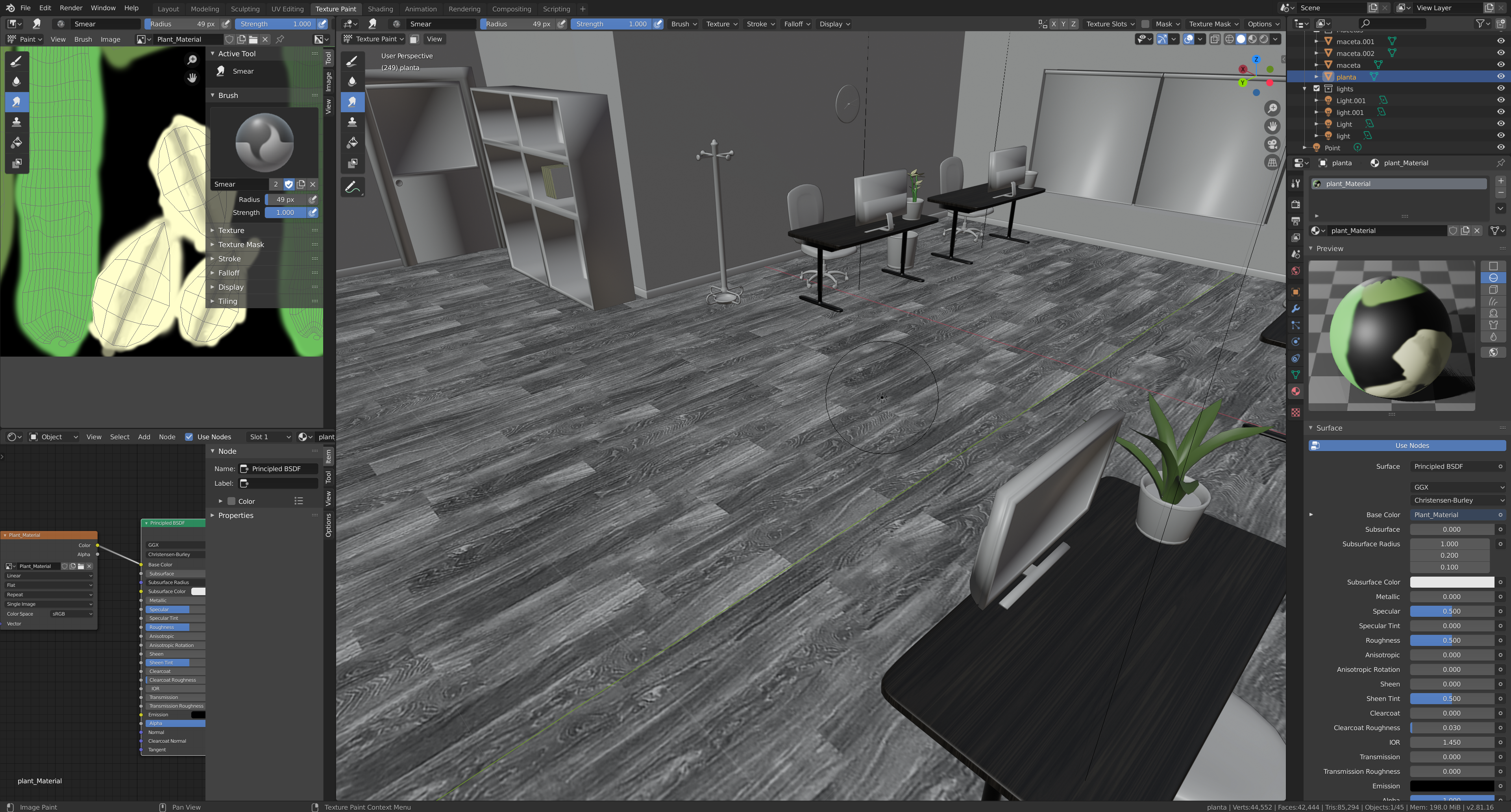1511x812 pixels.
Task: Switch to the Shading workspace tab
Action: 381,9
